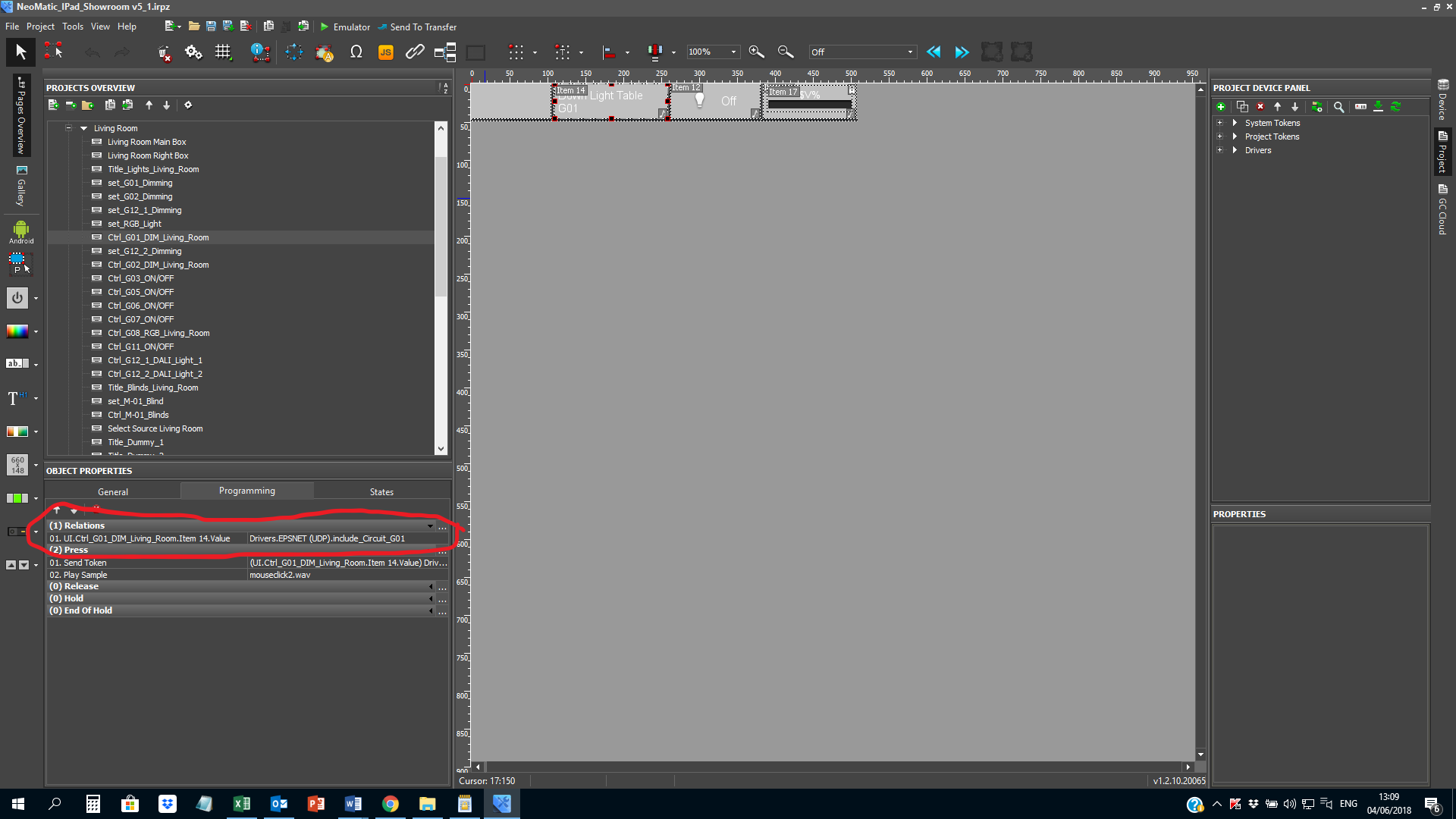Click the Omega special characters icon

[x=356, y=52]
